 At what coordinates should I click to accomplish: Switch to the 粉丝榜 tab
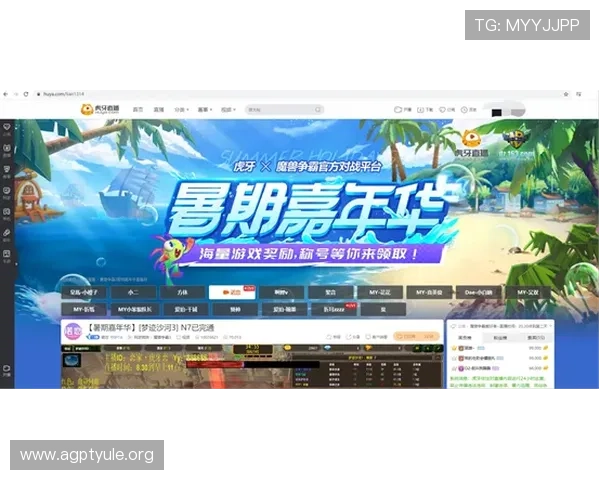pyautogui.click(x=500, y=338)
